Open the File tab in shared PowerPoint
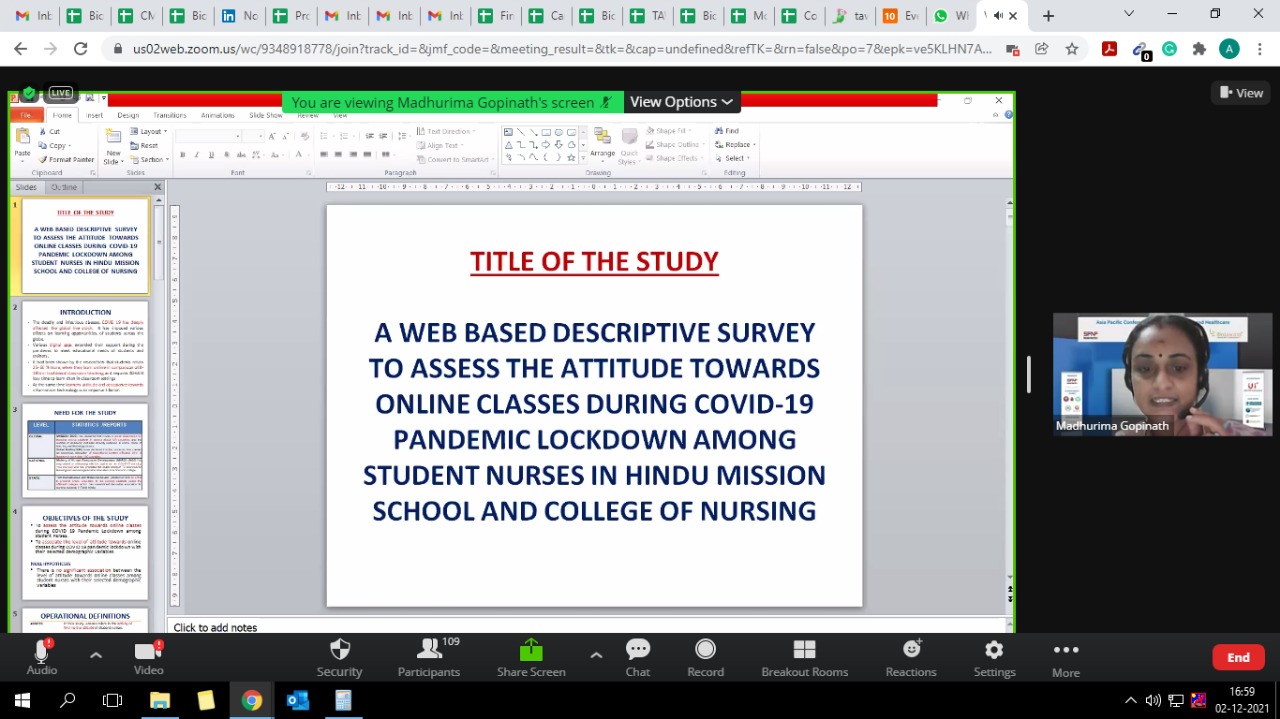The image size is (1280, 719). coord(26,115)
